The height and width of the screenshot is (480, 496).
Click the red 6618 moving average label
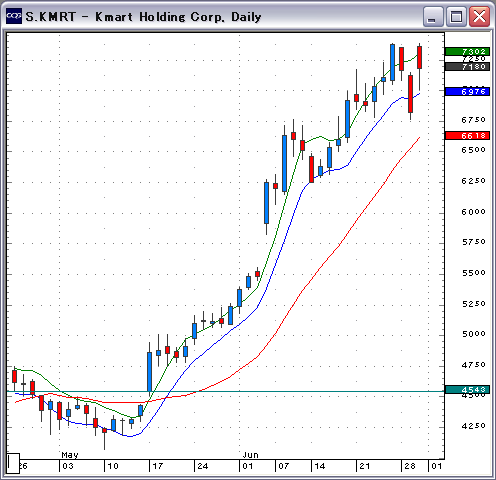click(467, 136)
